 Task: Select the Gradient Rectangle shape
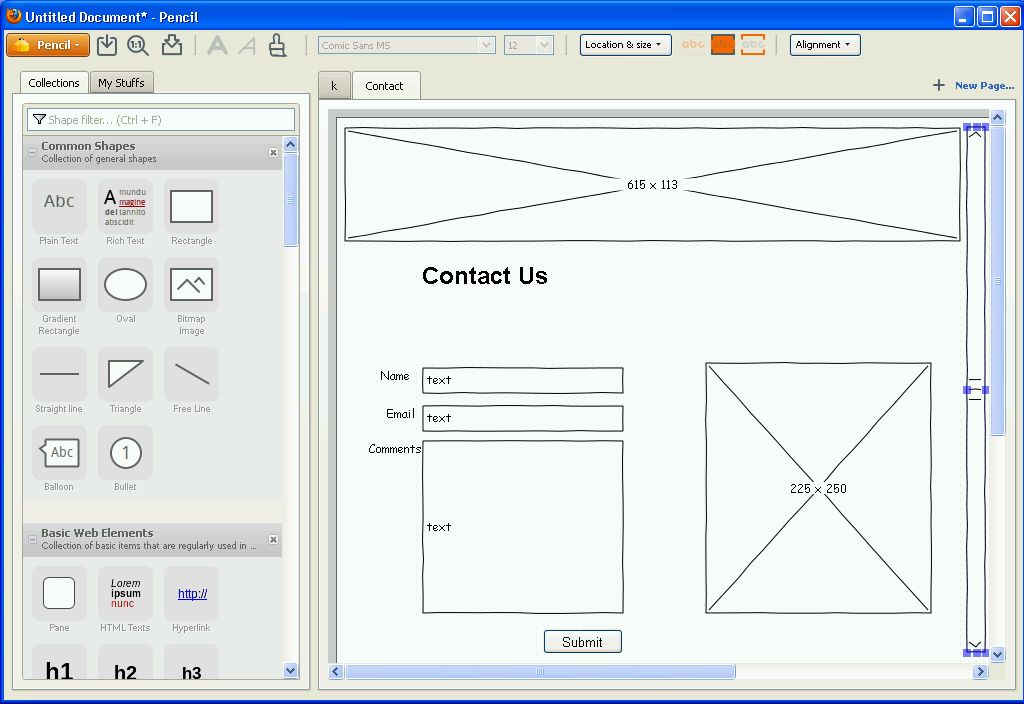click(x=59, y=297)
